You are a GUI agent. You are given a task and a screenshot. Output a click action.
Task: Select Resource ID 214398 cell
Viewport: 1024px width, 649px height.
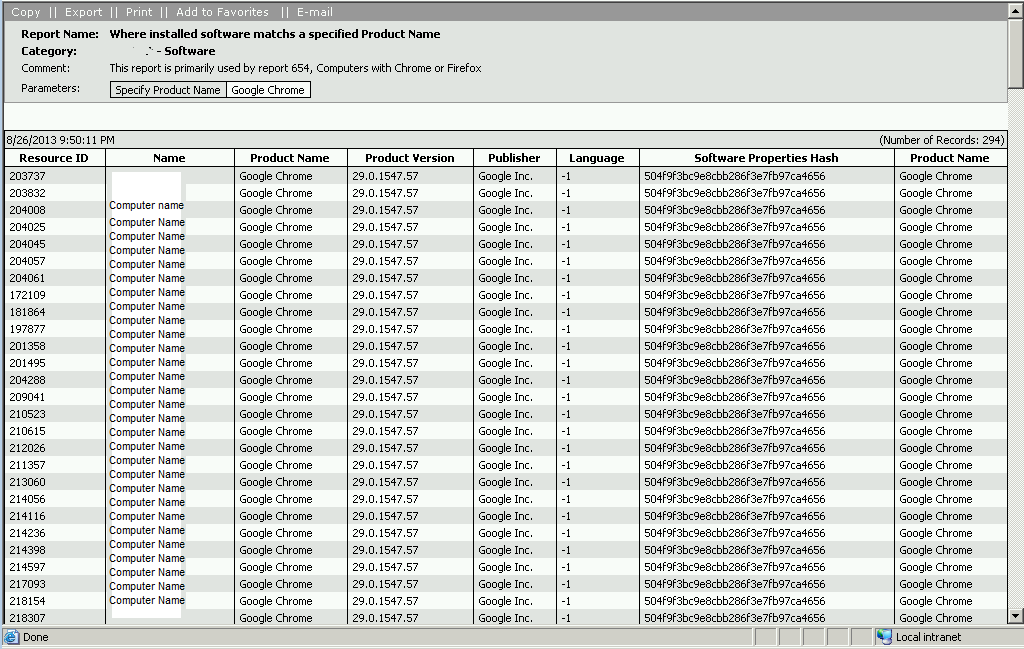pyautogui.click(x=55, y=550)
